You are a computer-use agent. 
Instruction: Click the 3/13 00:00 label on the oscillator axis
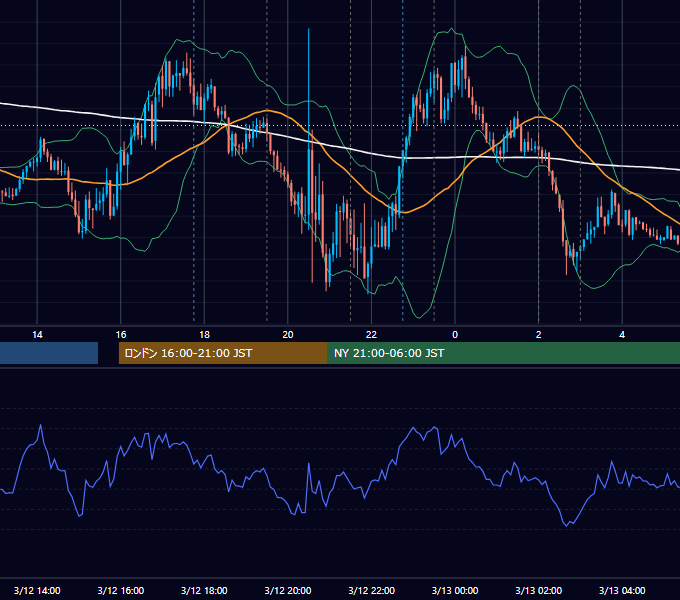point(455,590)
